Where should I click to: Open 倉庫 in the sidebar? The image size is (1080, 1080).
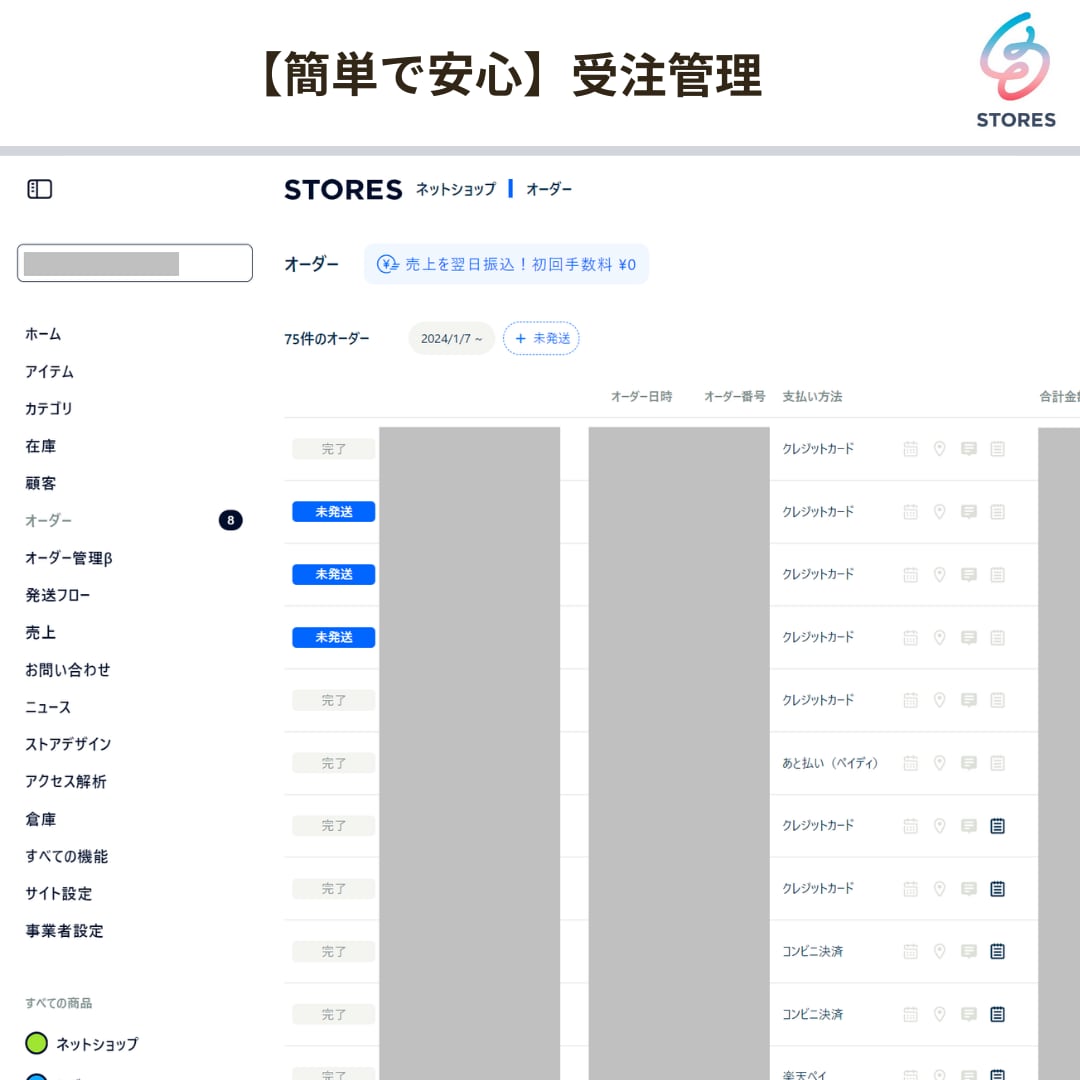tap(41, 819)
